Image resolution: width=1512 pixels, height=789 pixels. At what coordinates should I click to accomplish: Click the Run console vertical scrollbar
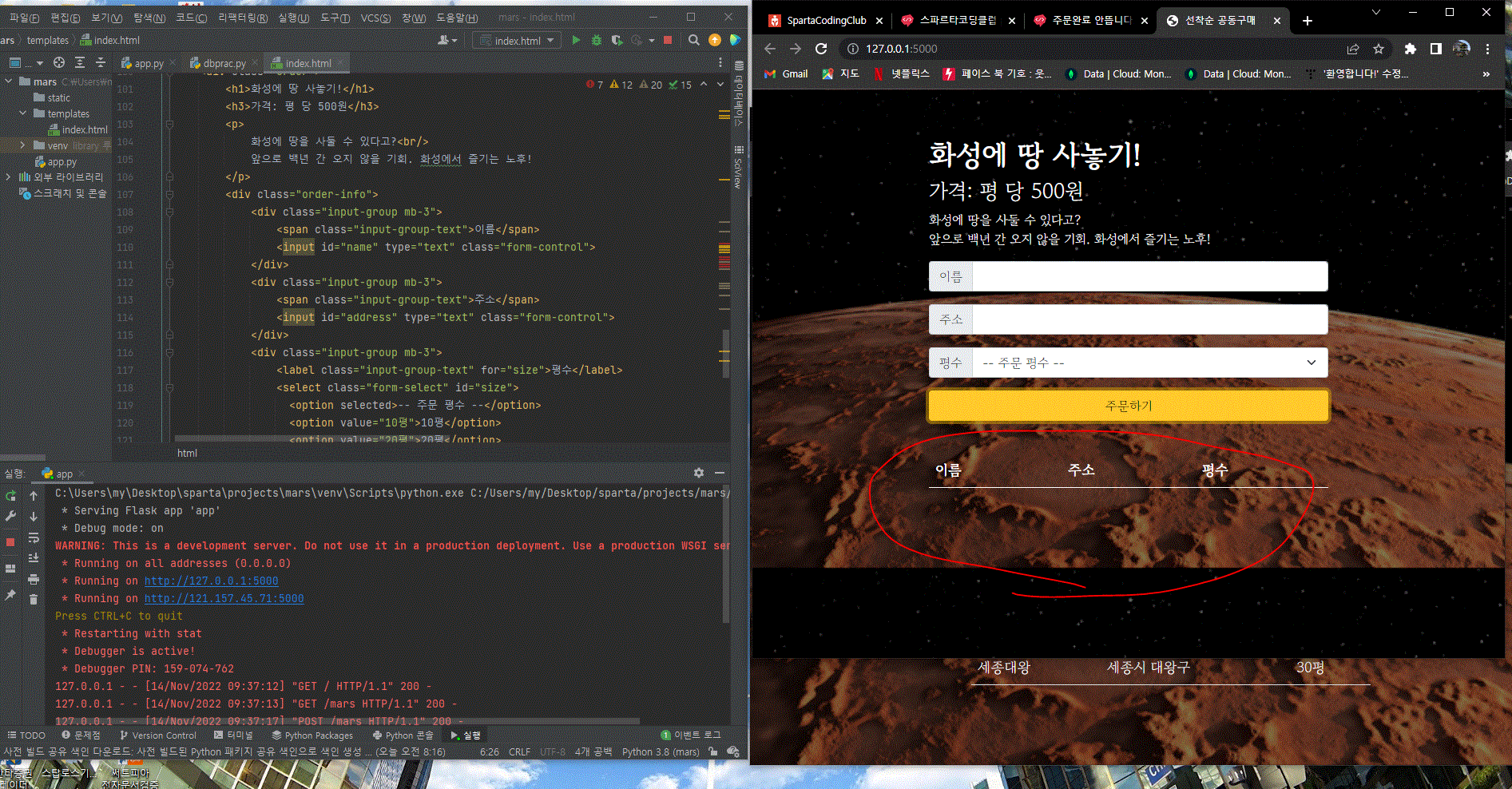click(x=725, y=555)
